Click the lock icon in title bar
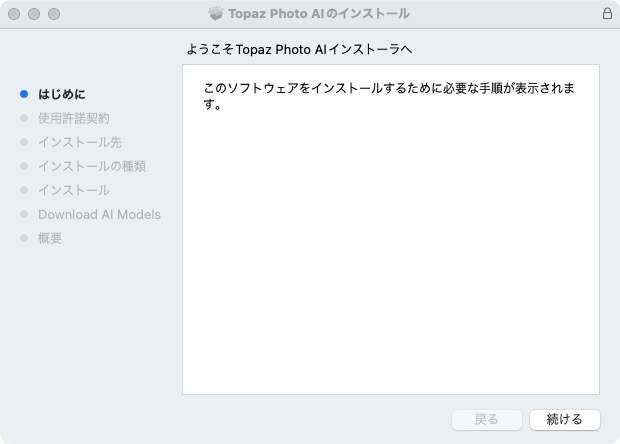Image resolution: width=620 pixels, height=444 pixels. pos(607,13)
